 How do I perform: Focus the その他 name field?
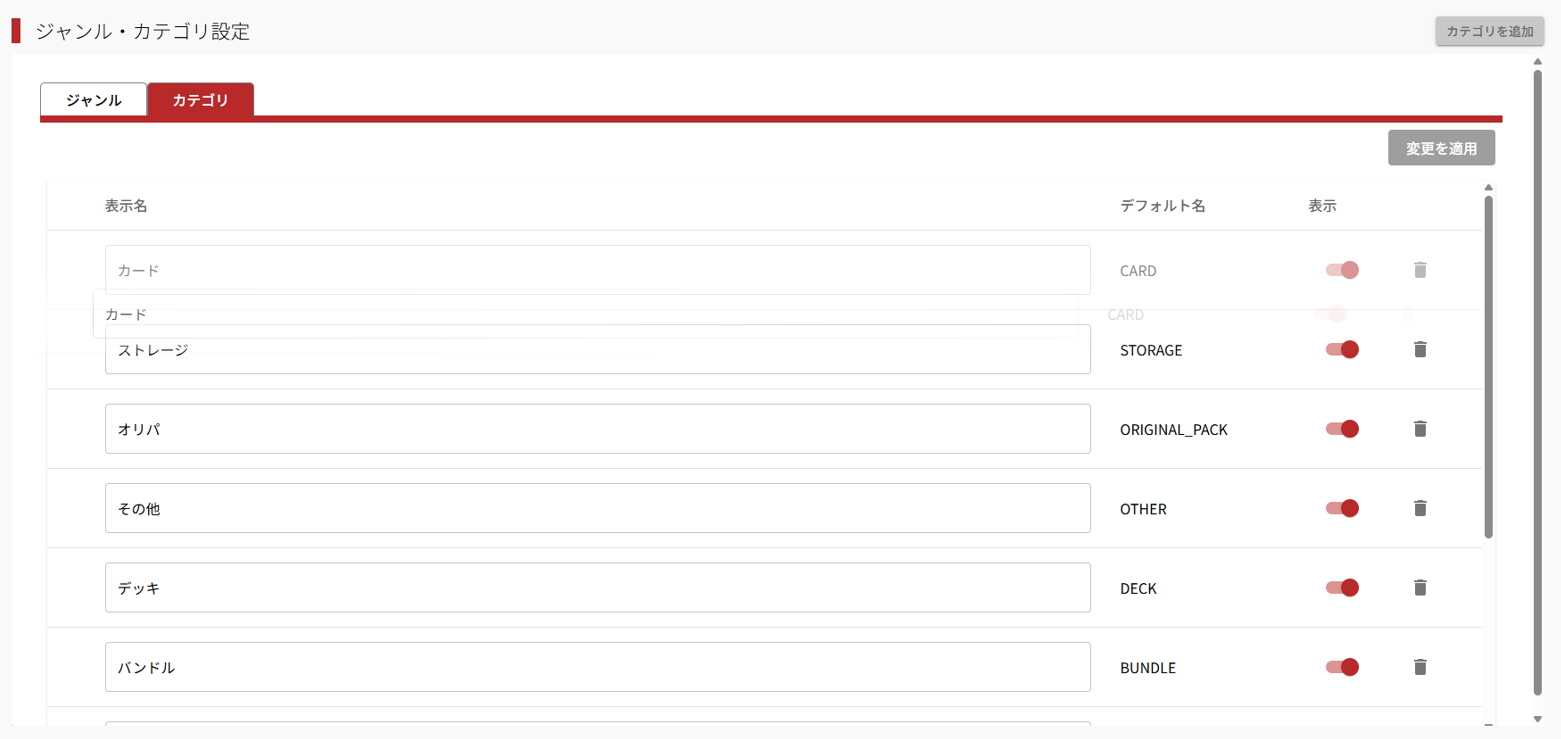tap(598, 508)
